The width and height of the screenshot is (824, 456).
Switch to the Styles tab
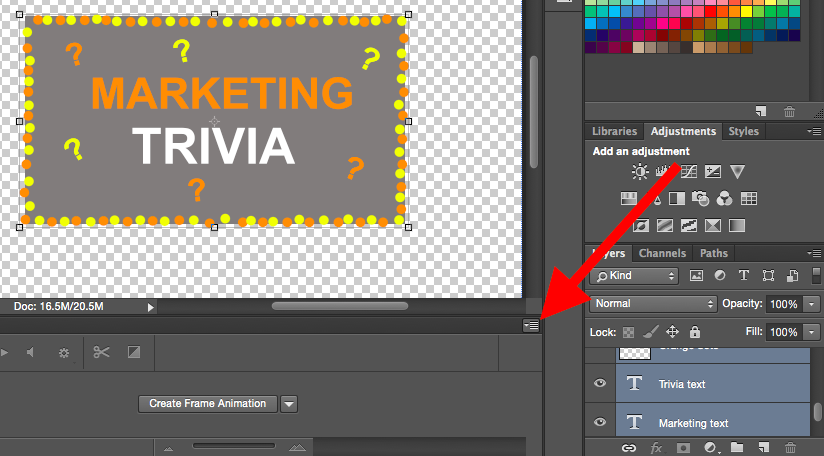tap(743, 131)
